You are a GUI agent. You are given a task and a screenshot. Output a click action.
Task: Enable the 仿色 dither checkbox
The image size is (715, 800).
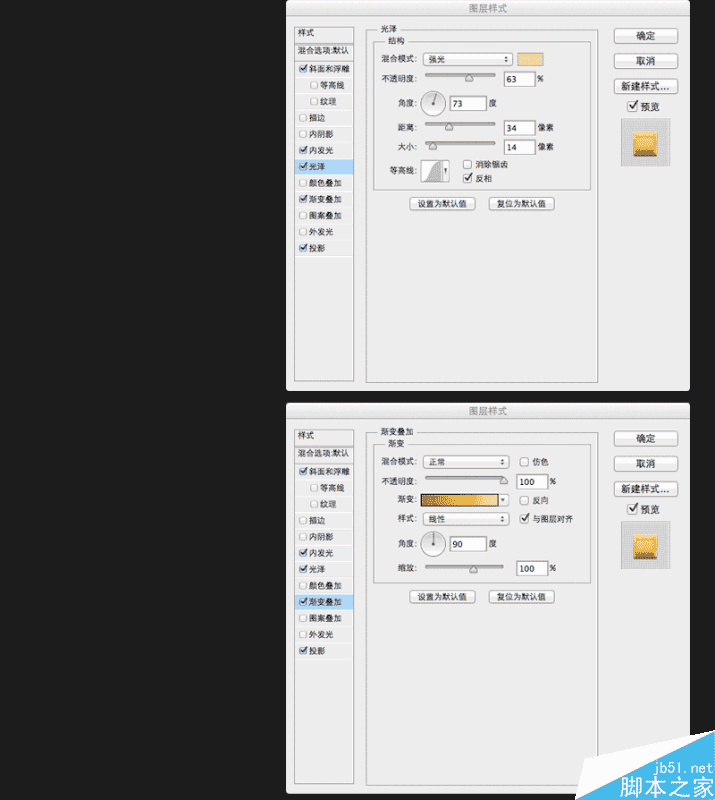[524, 462]
